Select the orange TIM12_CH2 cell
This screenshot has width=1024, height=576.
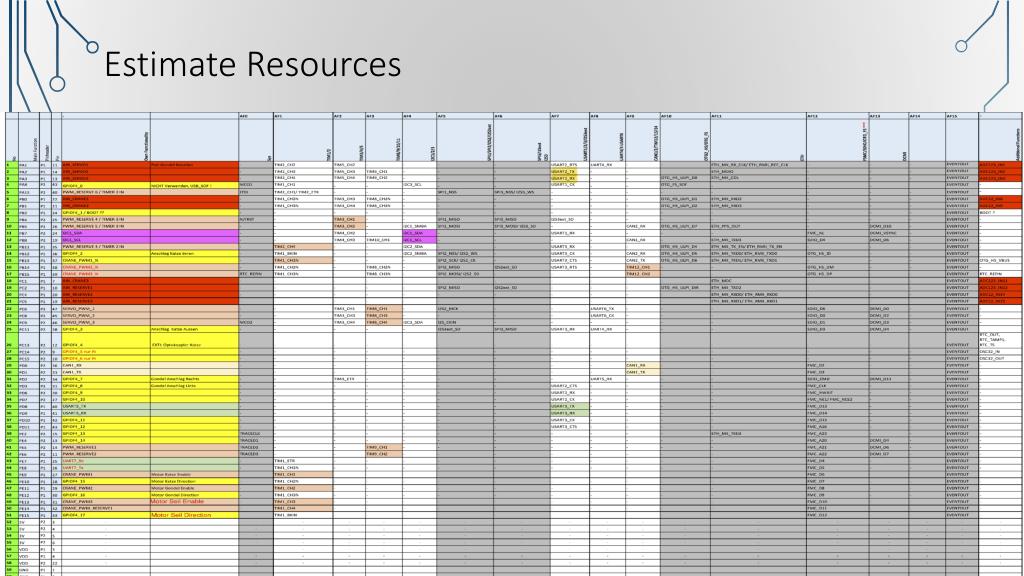(643, 274)
